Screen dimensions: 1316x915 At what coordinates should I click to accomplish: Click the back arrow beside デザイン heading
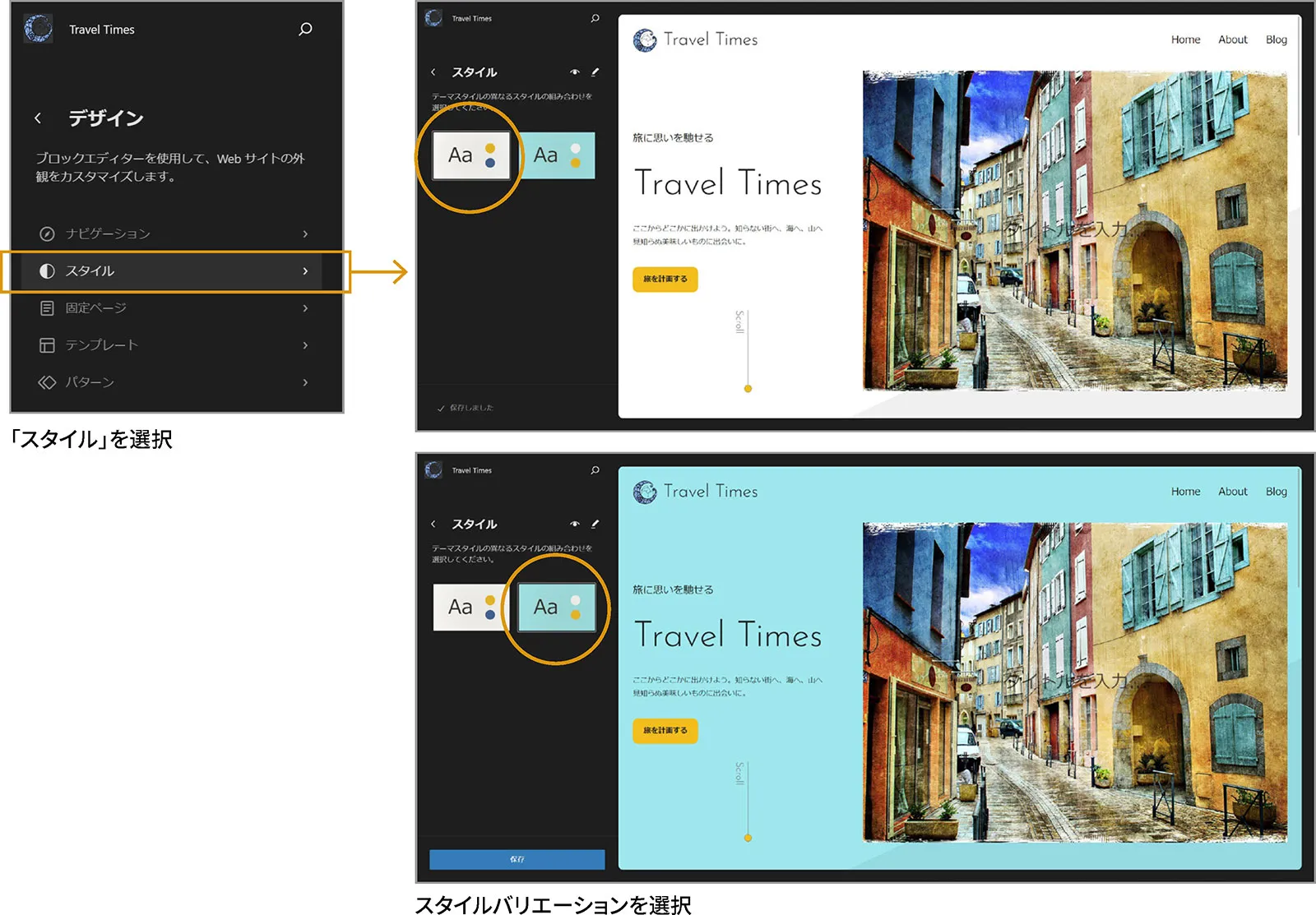tap(38, 118)
